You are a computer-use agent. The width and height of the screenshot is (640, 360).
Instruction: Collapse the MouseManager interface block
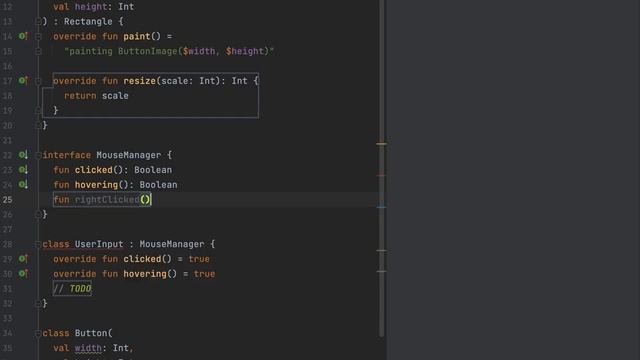click(x=38, y=155)
